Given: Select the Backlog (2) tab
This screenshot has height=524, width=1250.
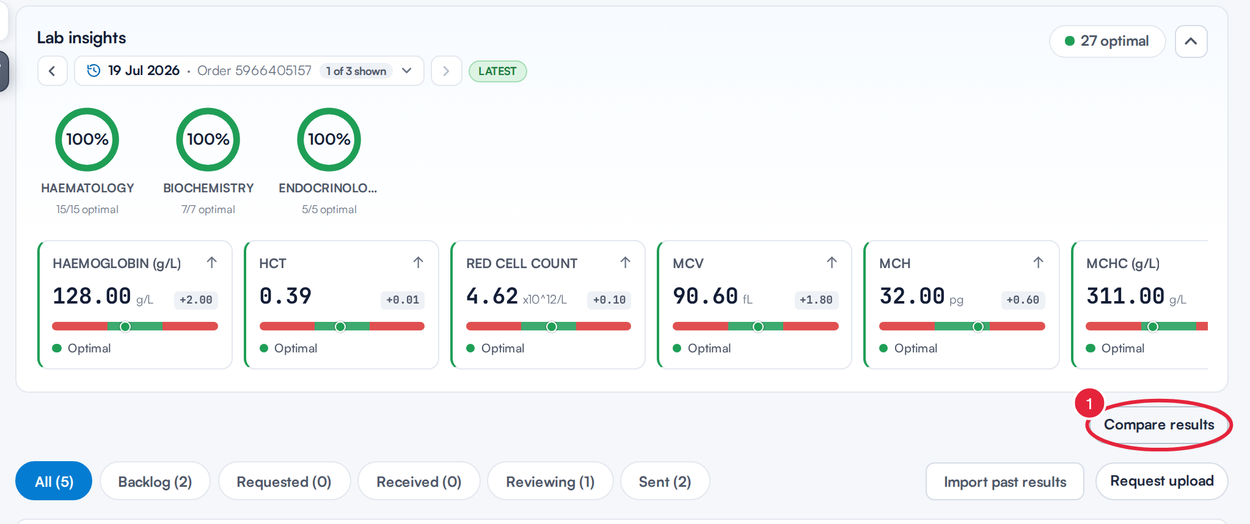Looking at the screenshot, I should point(155,481).
